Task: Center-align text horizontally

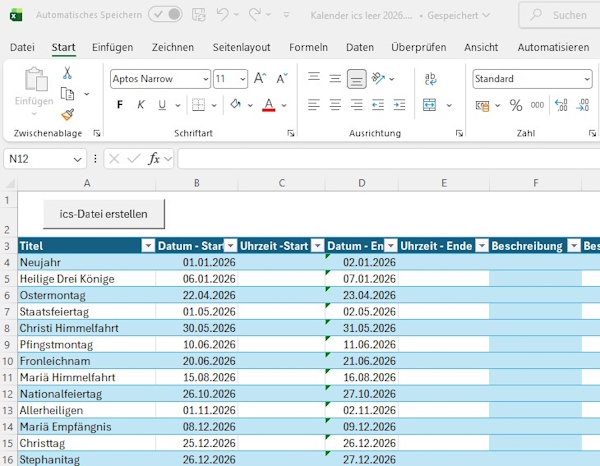Action: click(x=335, y=106)
